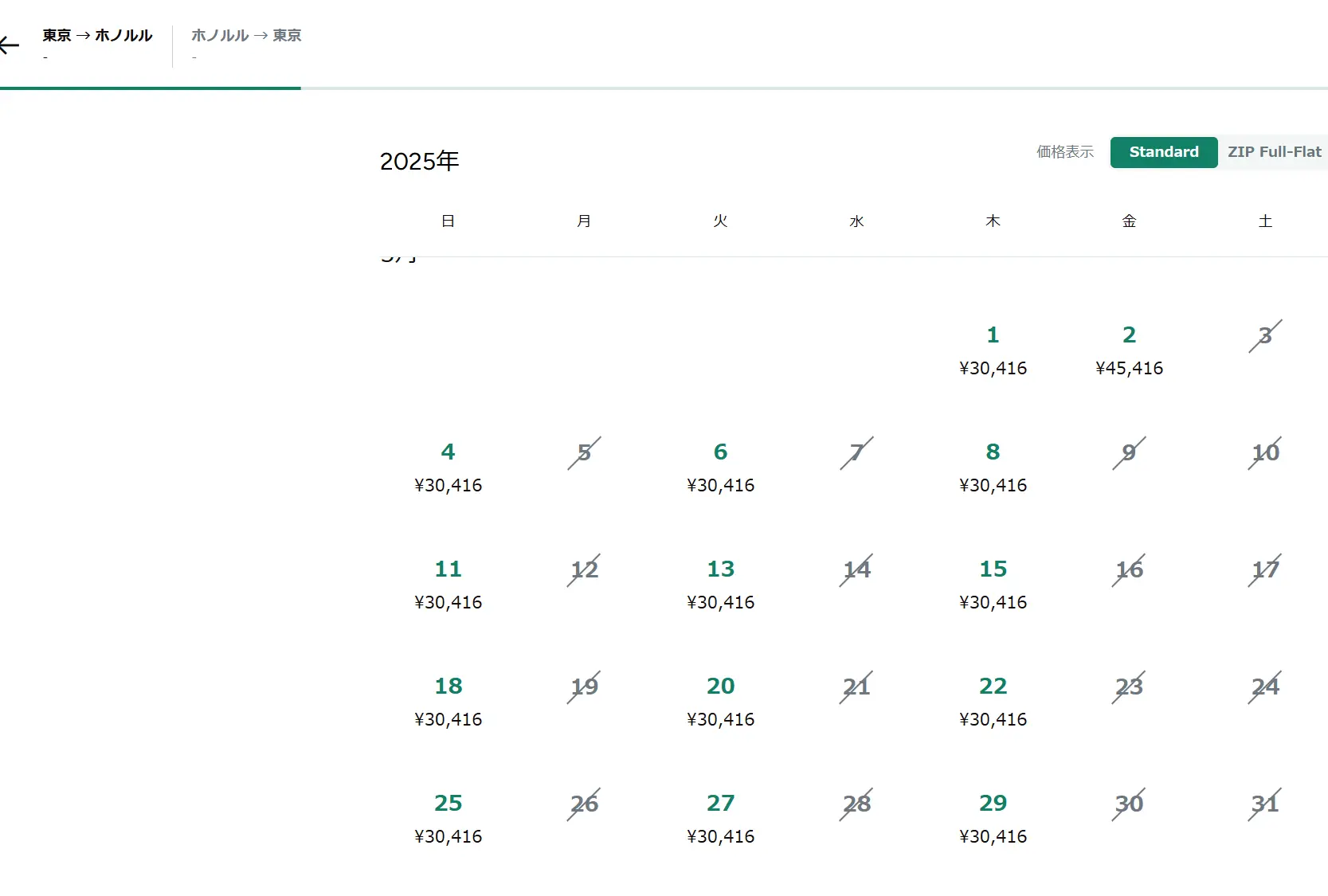Select Tuesday May 6 fare
Image resolution: width=1328 pixels, height=896 pixels.
coord(720,468)
